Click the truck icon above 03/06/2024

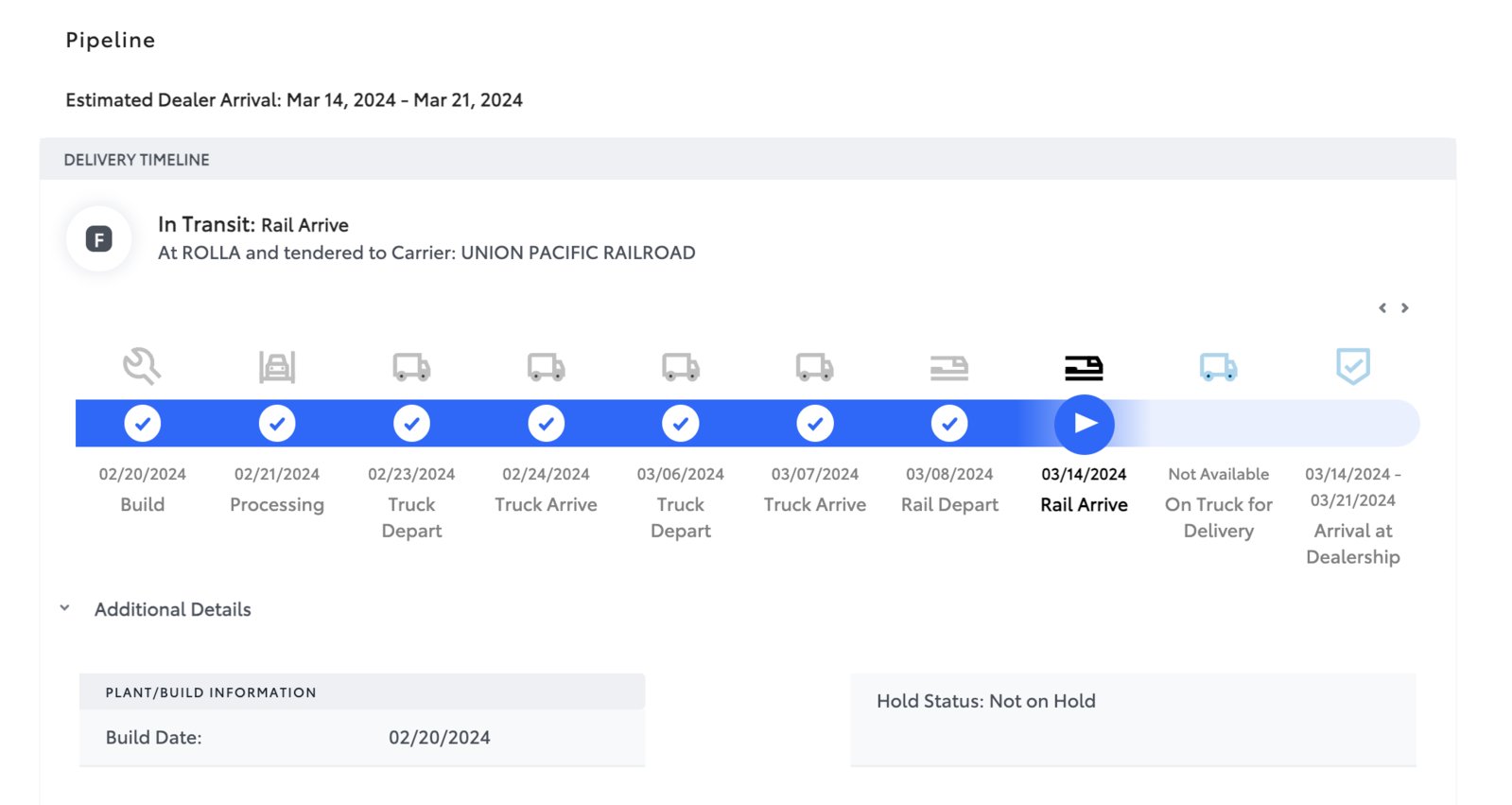click(x=681, y=367)
